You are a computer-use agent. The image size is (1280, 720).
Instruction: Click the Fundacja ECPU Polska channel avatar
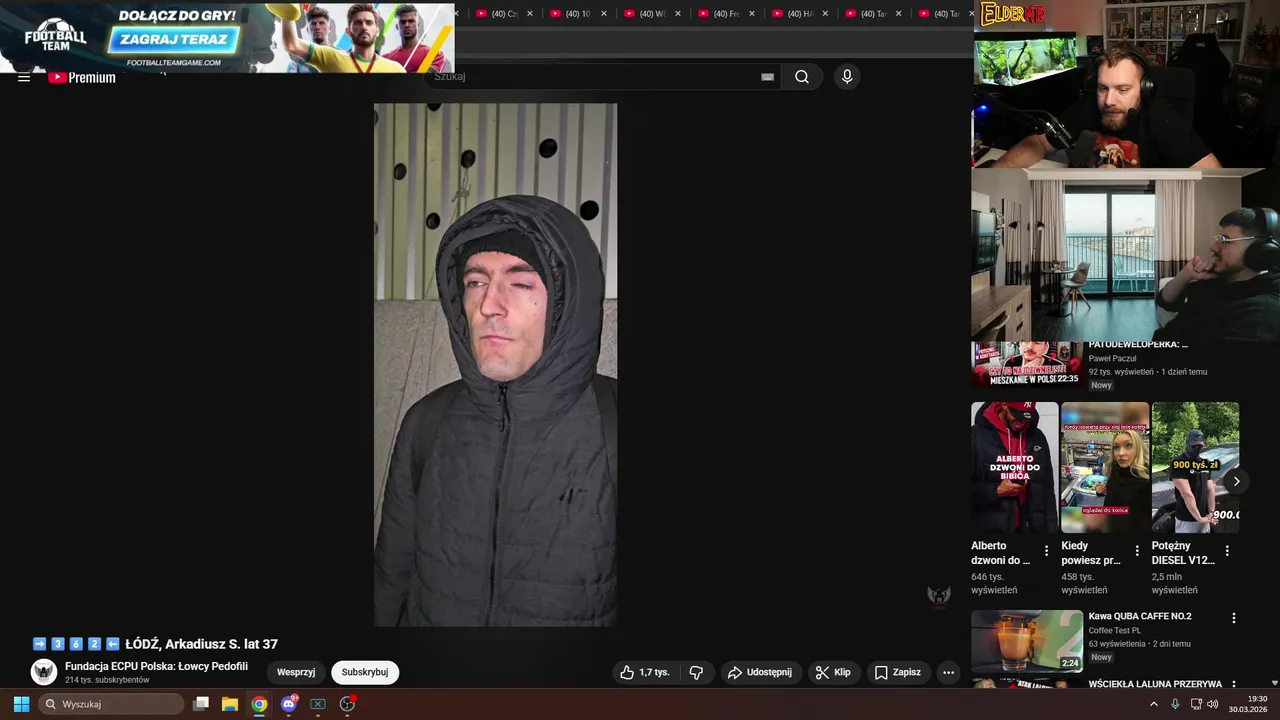(44, 672)
